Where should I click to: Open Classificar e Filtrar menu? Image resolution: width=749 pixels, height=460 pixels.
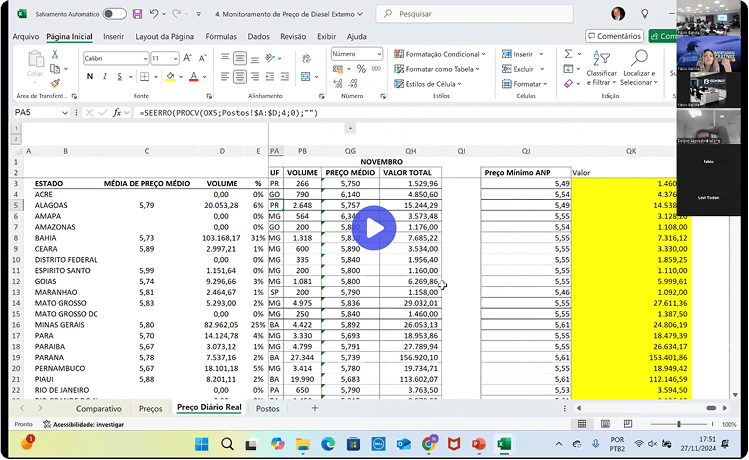coord(601,64)
